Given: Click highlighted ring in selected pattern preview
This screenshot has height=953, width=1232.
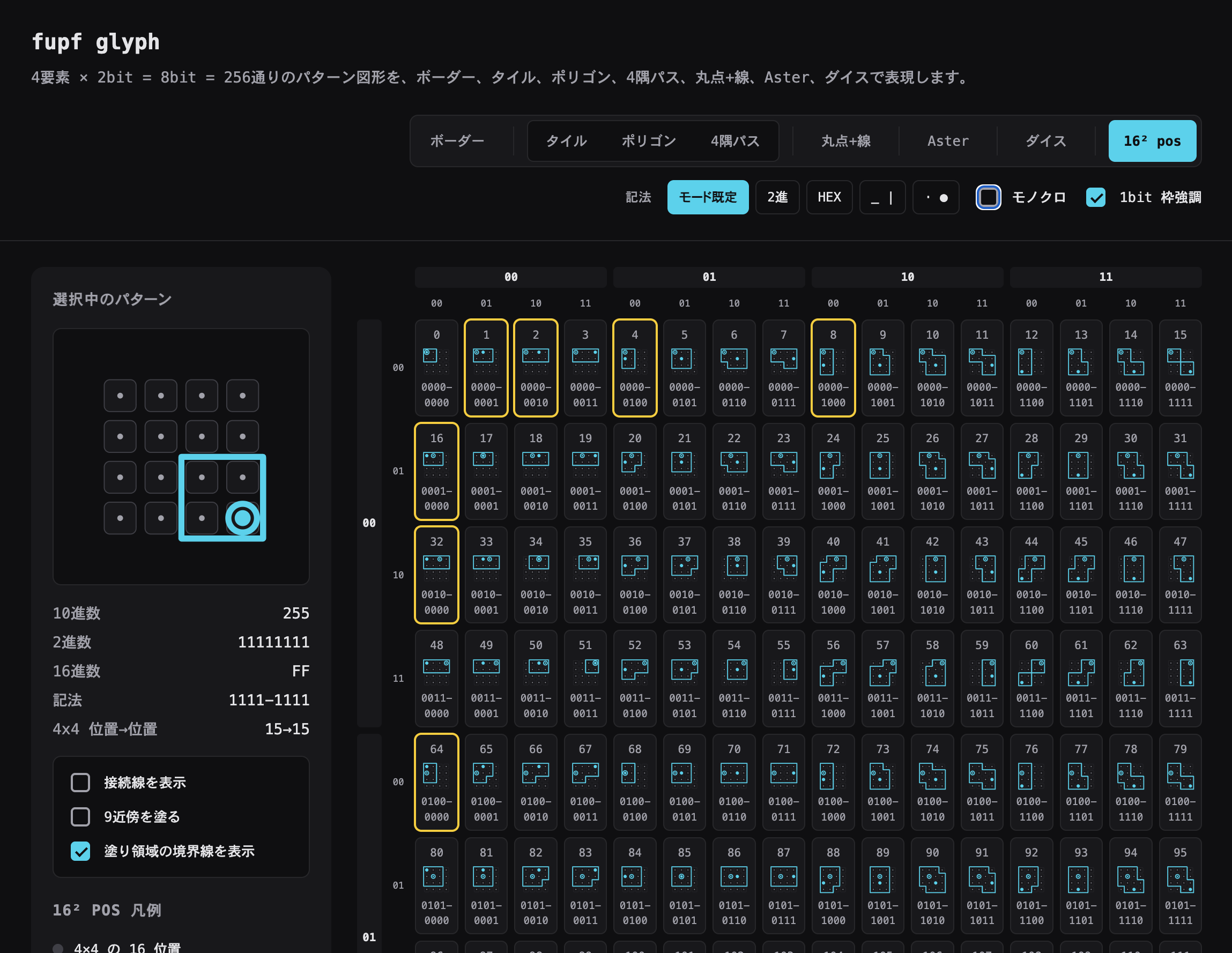Looking at the screenshot, I should (x=242, y=518).
